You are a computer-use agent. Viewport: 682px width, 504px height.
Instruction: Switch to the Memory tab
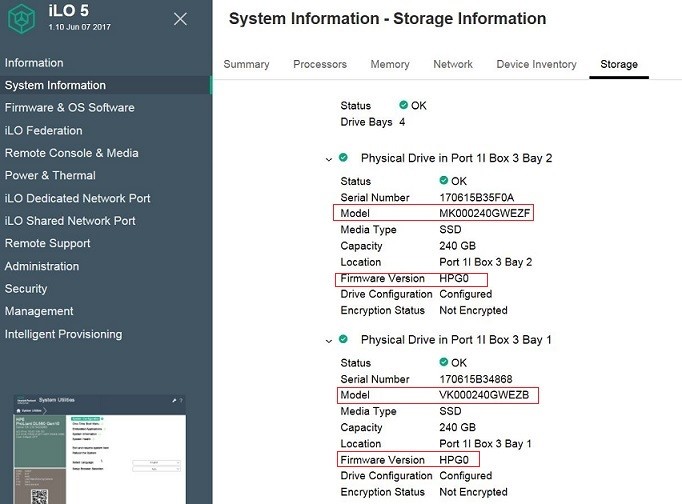tap(390, 64)
